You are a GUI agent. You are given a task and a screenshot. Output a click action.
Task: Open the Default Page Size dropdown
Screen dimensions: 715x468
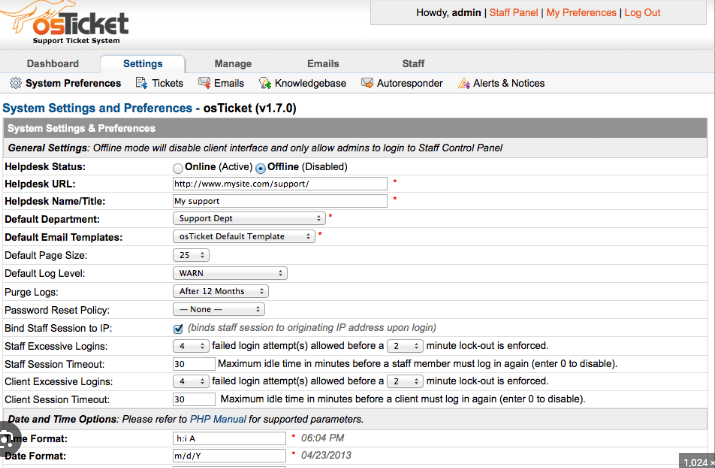point(191,255)
